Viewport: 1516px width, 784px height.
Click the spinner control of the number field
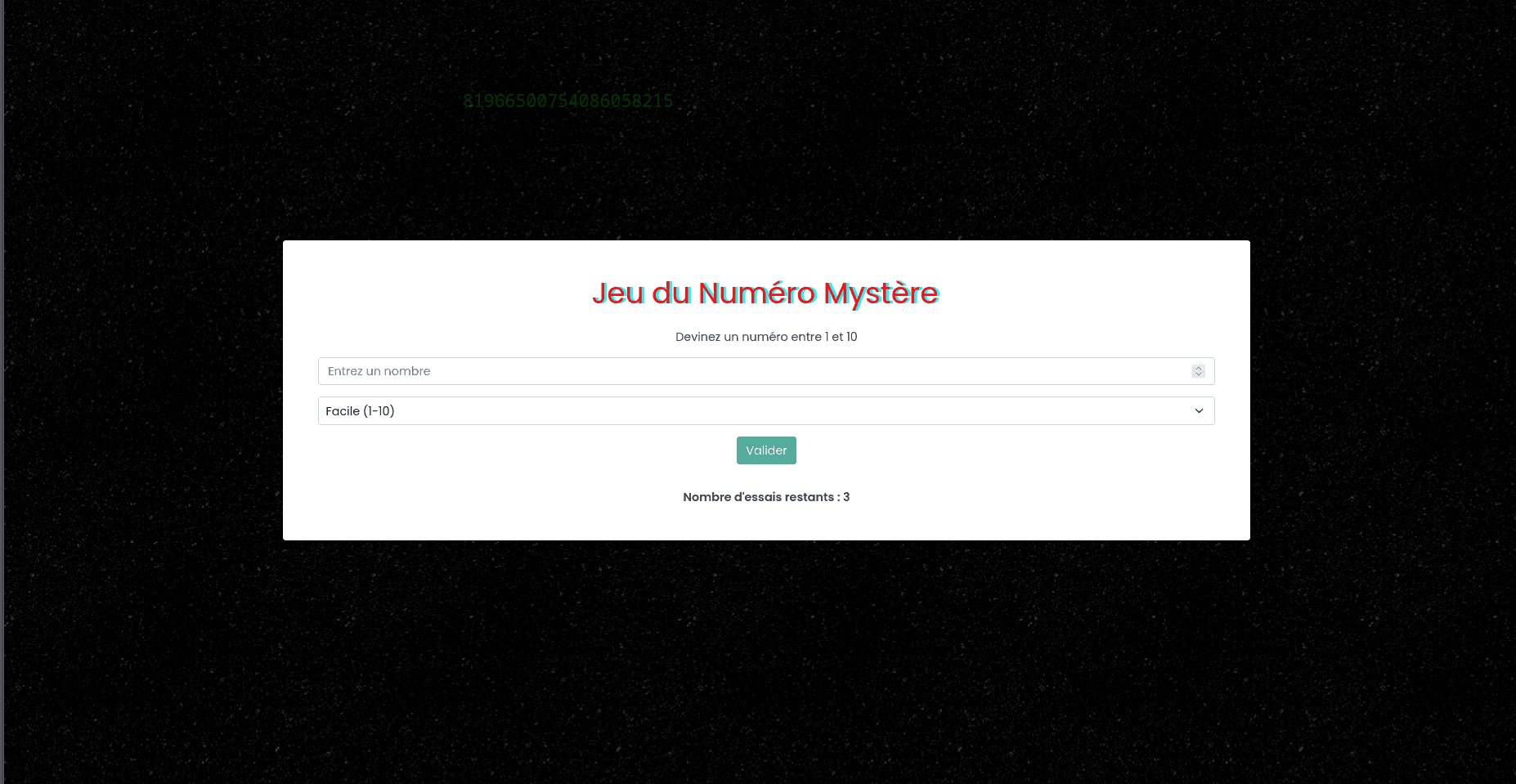pos(1198,370)
